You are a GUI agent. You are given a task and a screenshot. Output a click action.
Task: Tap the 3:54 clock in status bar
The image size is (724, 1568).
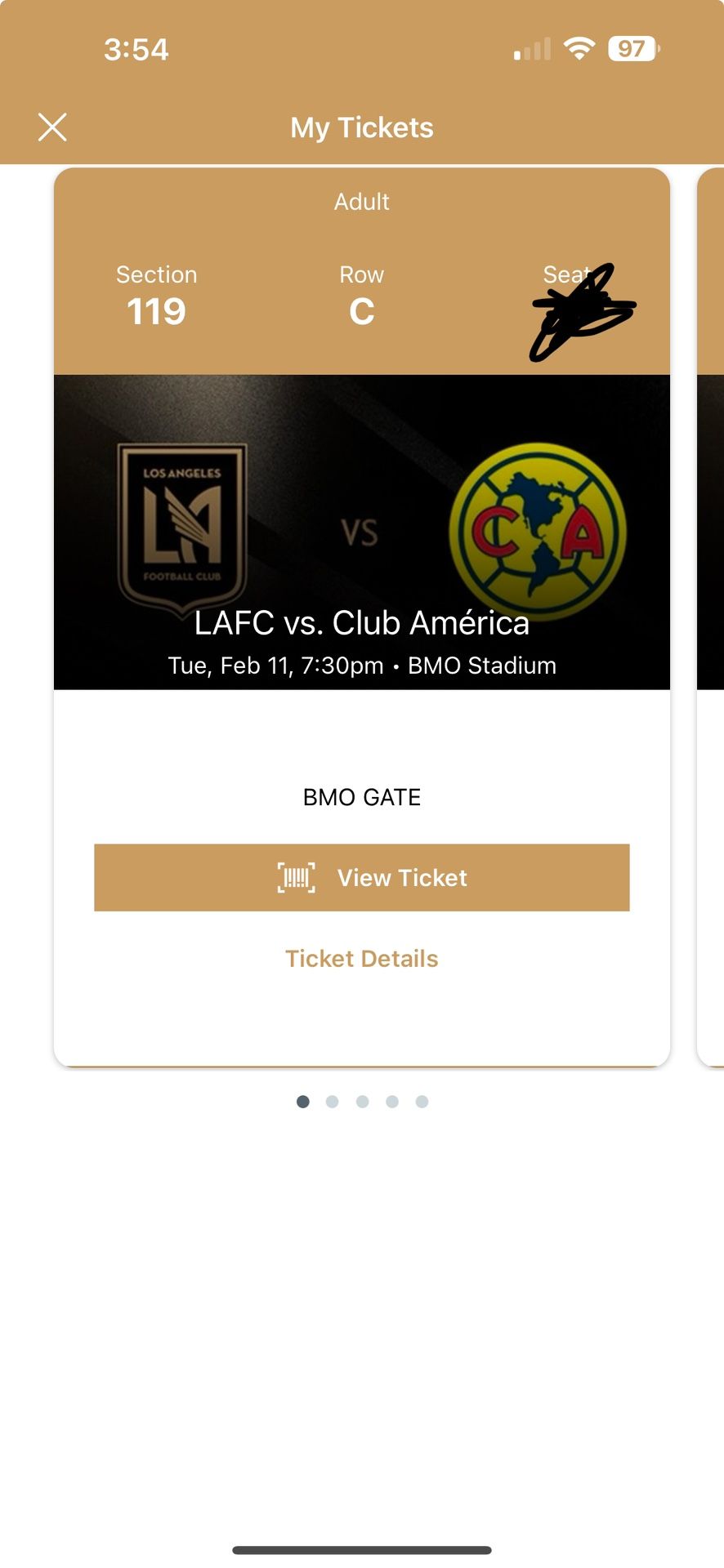point(136,50)
